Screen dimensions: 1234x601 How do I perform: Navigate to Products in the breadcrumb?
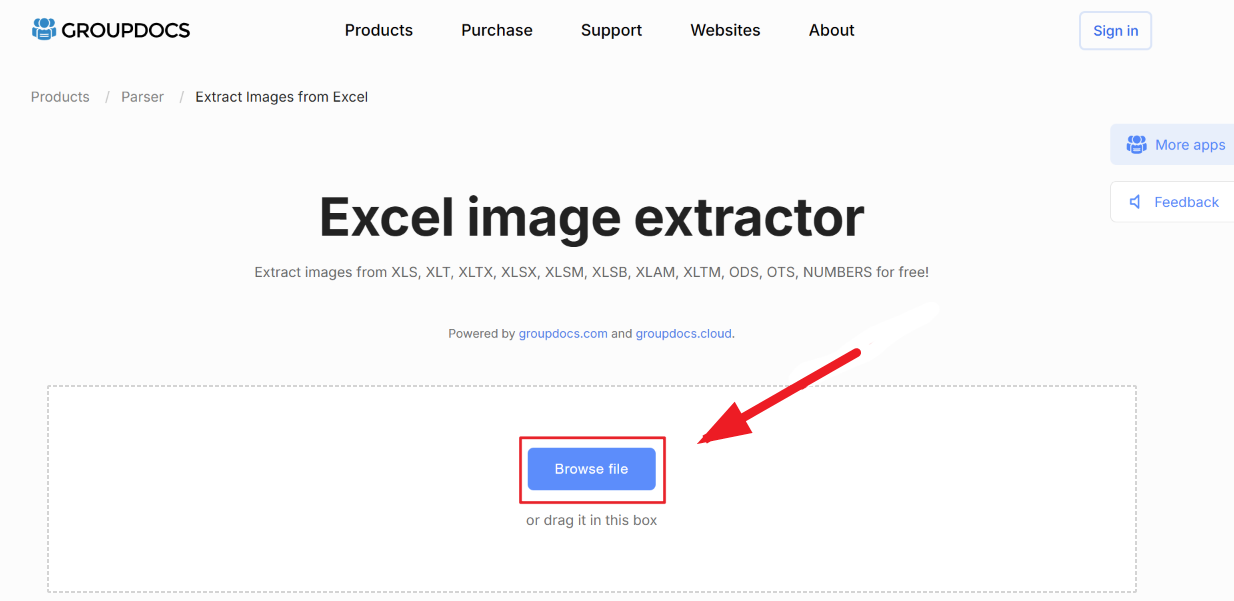coord(59,96)
